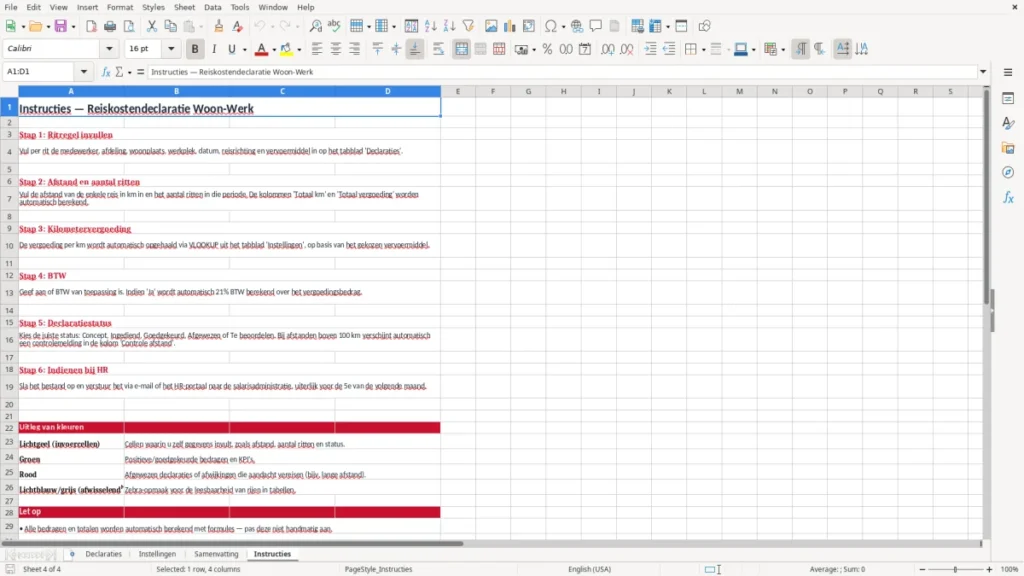Toggle Italic formatting

214,49
